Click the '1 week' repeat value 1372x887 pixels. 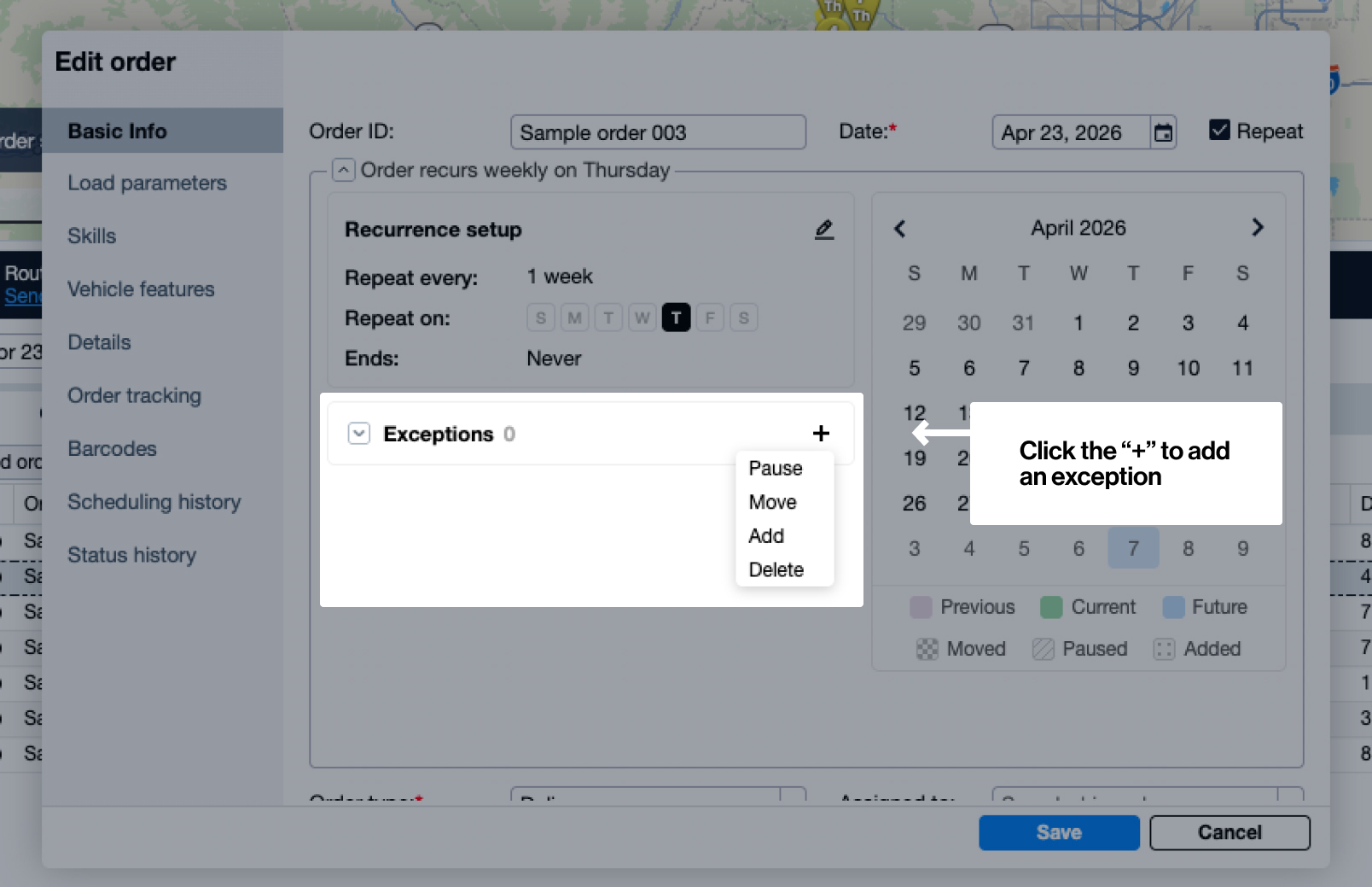point(560,277)
